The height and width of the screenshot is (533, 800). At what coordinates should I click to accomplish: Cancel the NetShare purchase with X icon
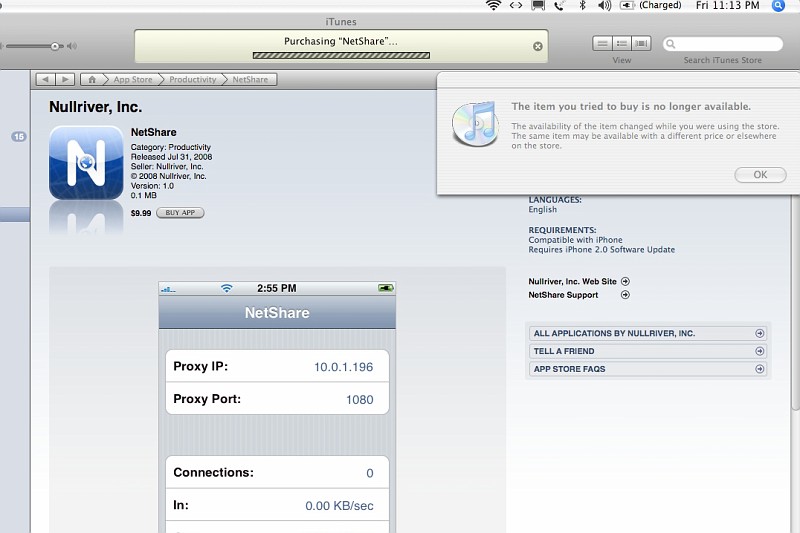[538, 46]
